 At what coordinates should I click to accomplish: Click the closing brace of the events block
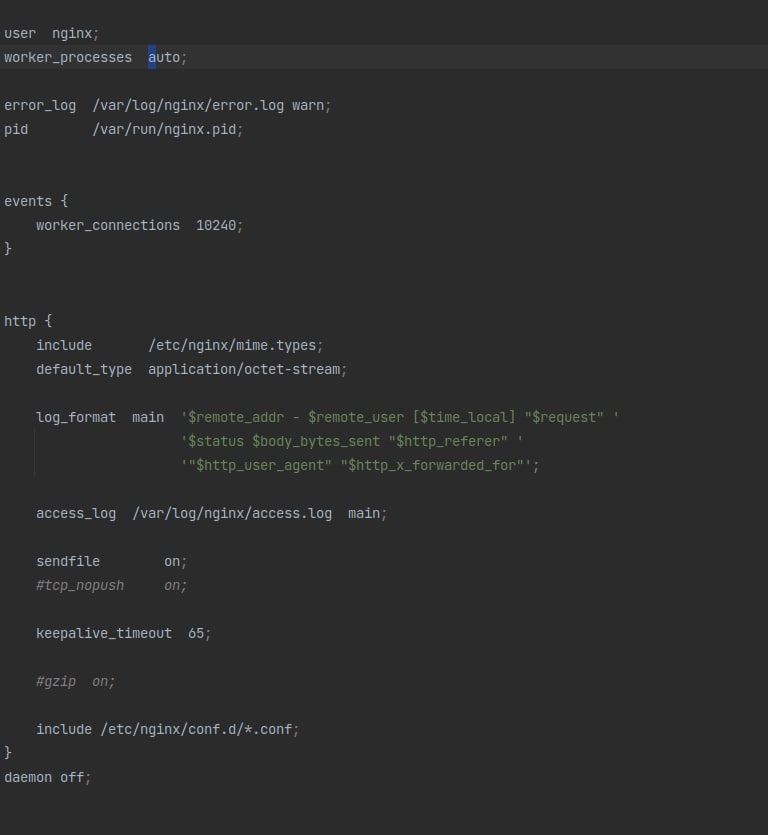8,249
